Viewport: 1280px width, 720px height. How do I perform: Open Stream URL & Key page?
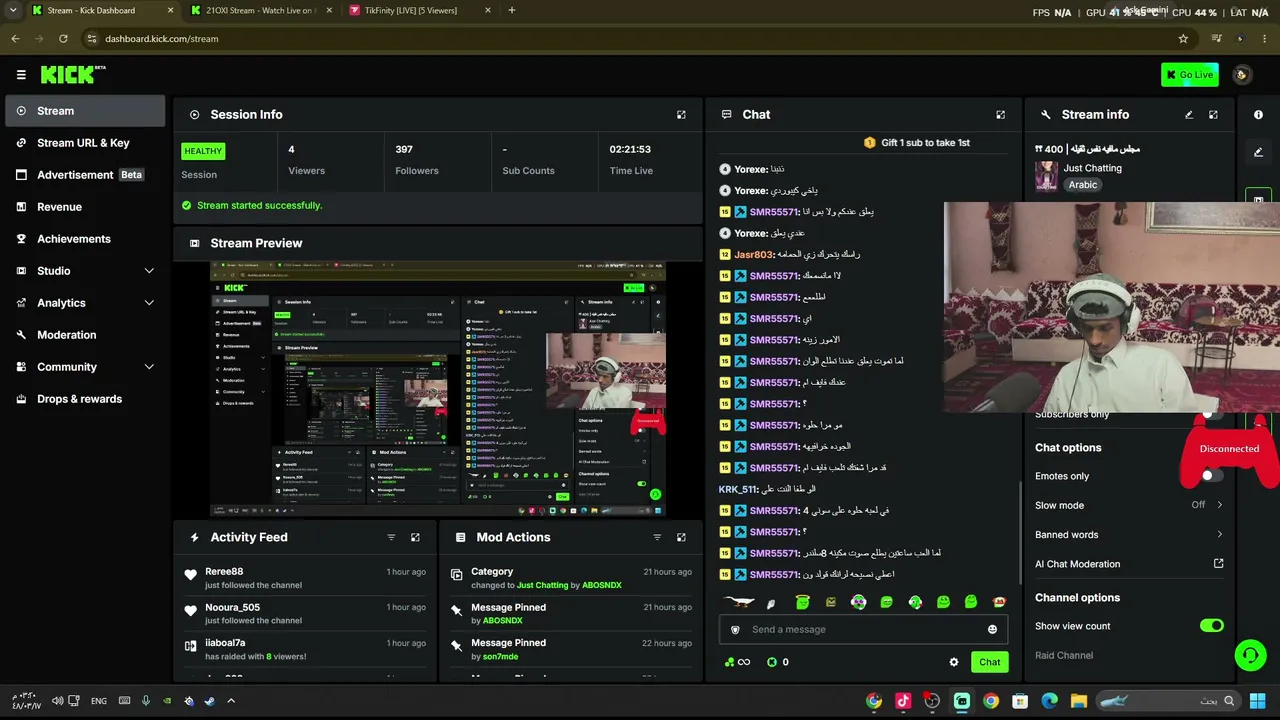pyautogui.click(x=85, y=143)
